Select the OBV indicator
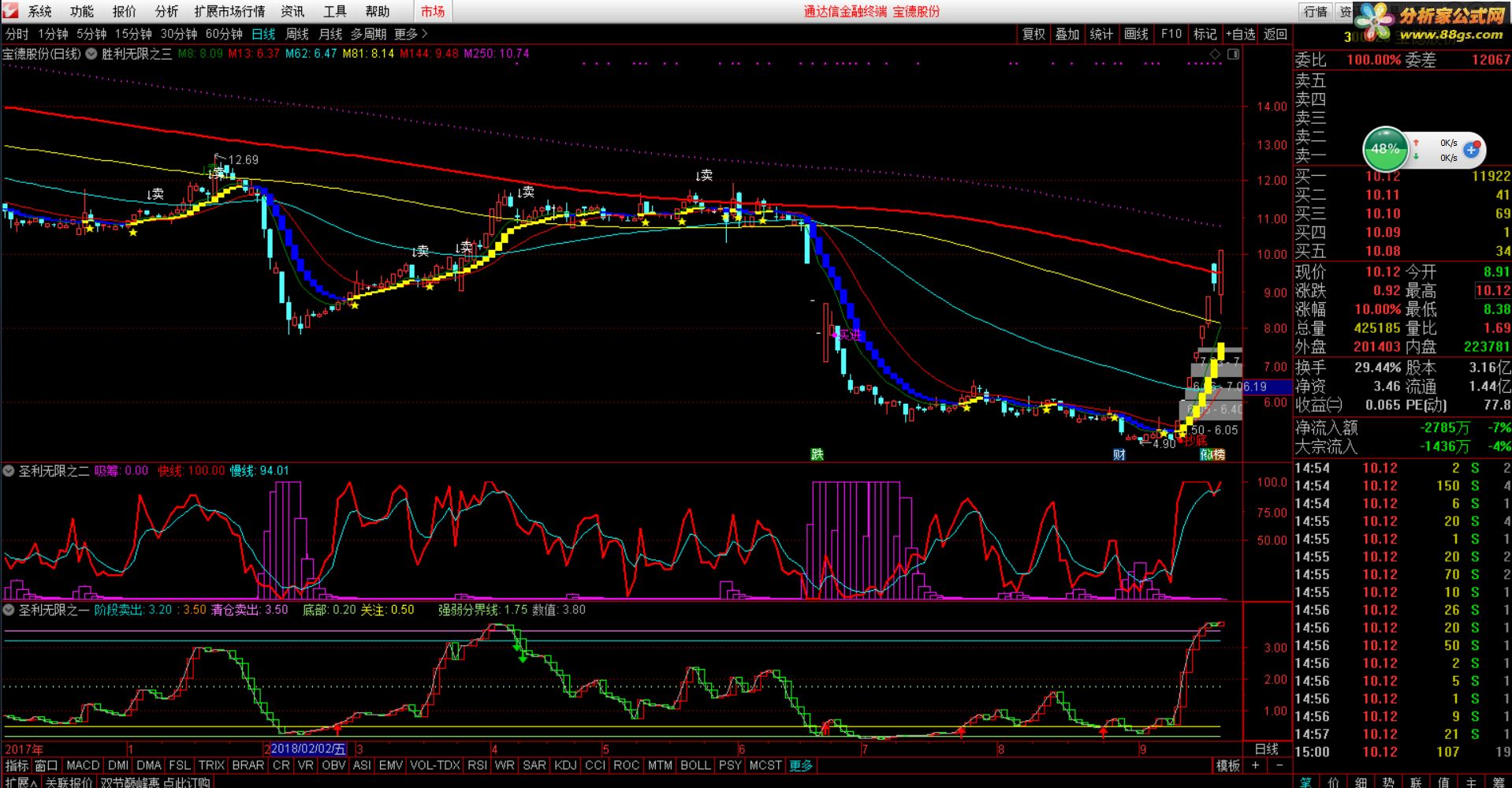Image resolution: width=1512 pixels, height=788 pixels. tap(333, 765)
